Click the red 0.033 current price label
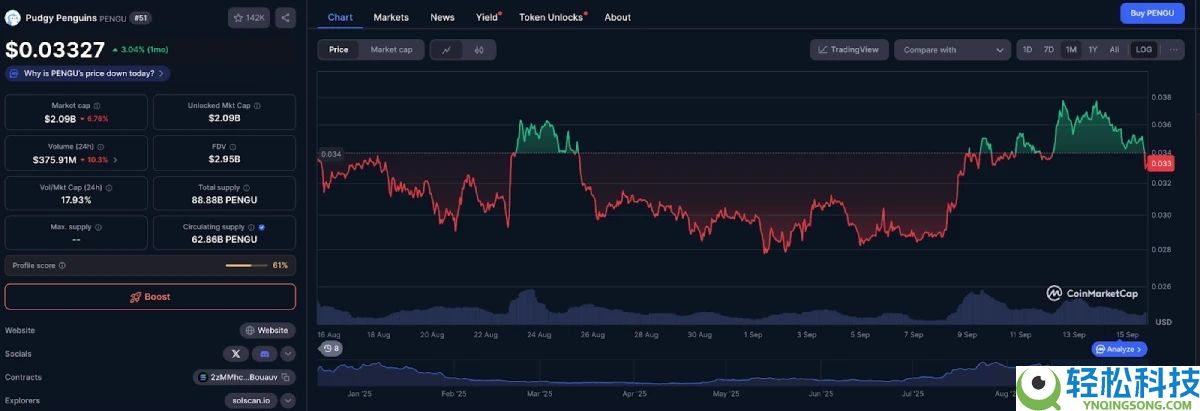The height and width of the screenshot is (411, 1200). tap(1162, 163)
